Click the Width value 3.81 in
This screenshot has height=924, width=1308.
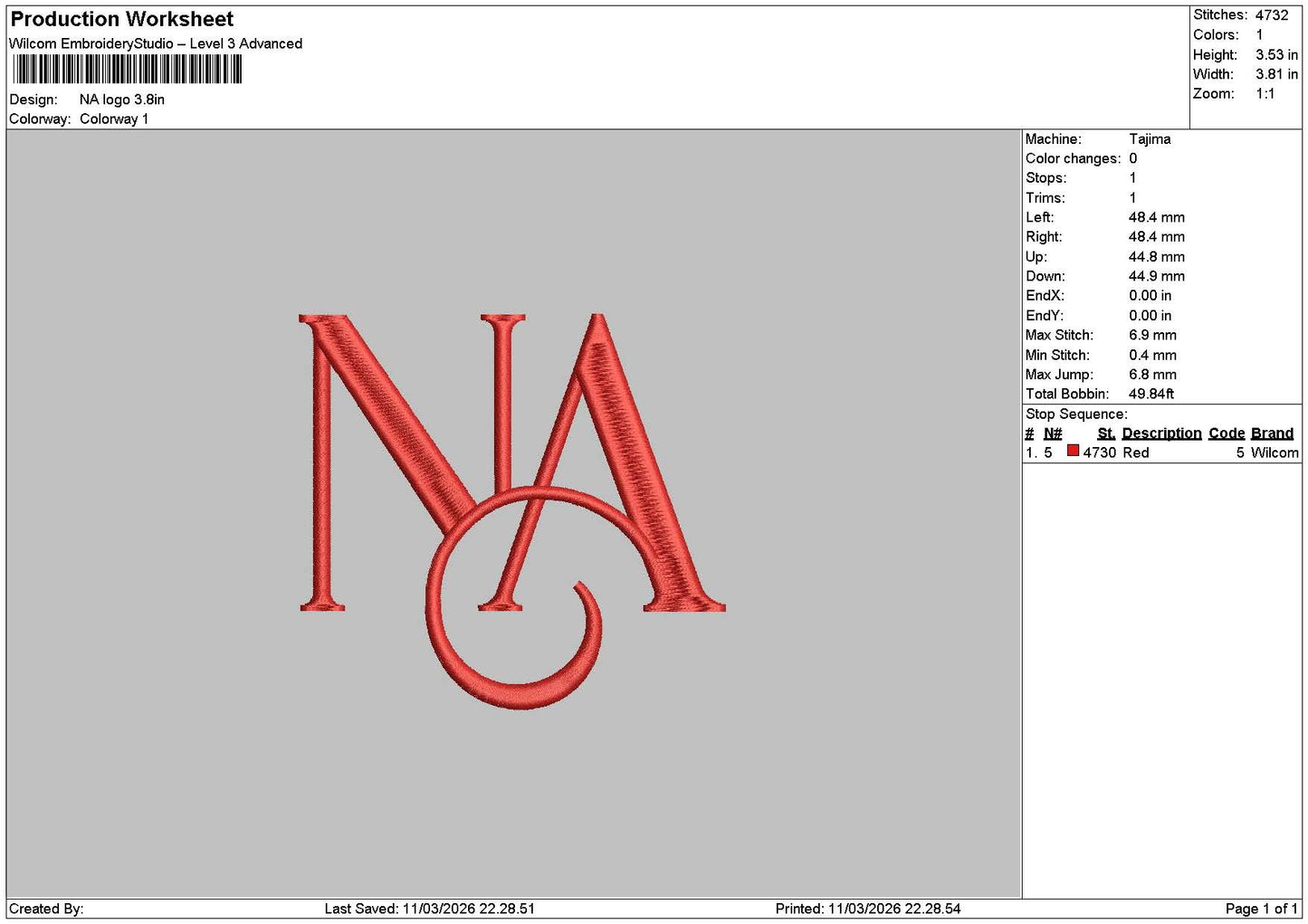click(x=1276, y=74)
